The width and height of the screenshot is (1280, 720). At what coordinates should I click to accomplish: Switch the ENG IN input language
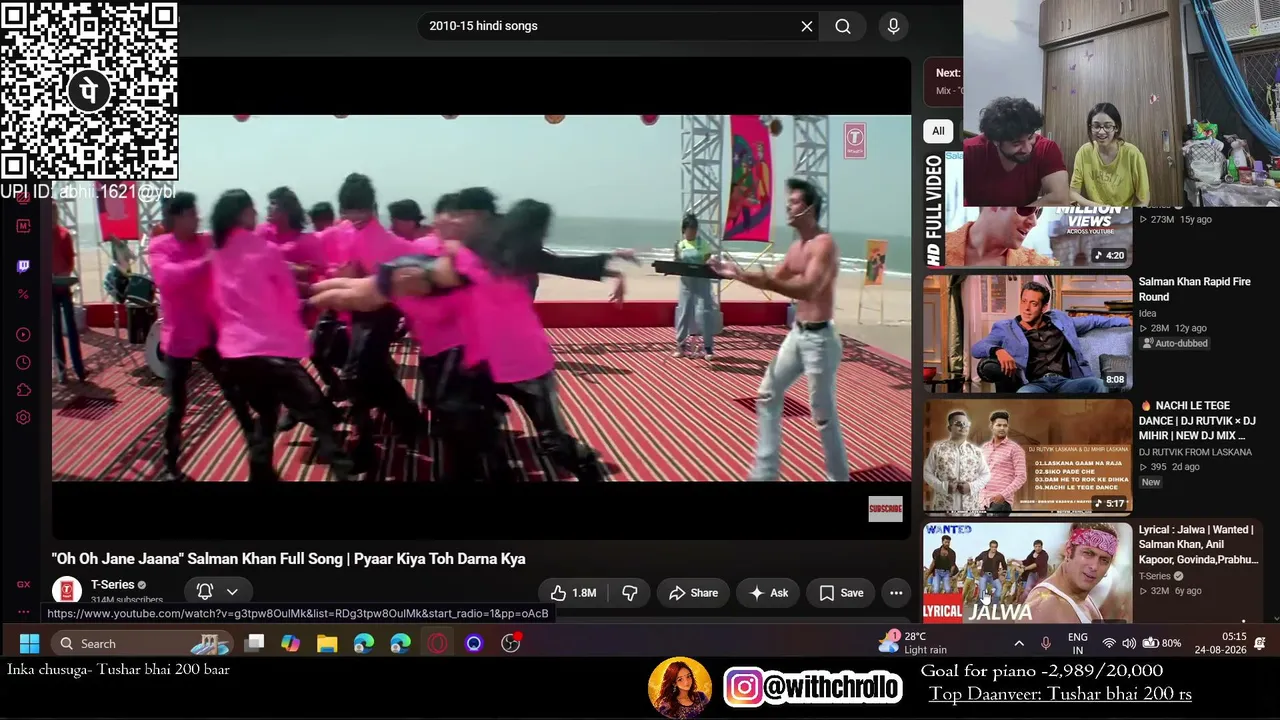1077,644
